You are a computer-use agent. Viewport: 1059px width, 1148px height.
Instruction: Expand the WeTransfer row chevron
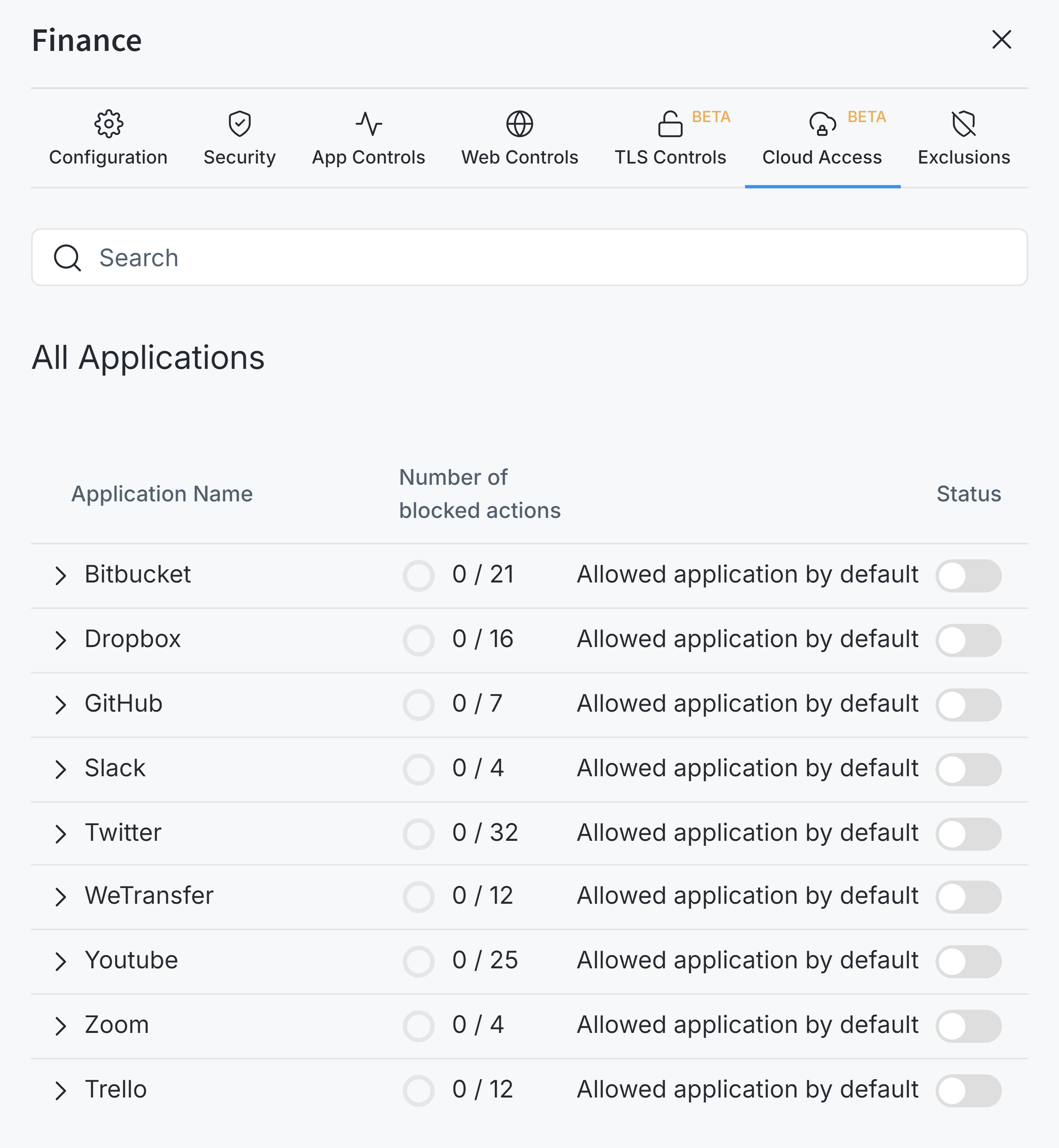click(61, 897)
